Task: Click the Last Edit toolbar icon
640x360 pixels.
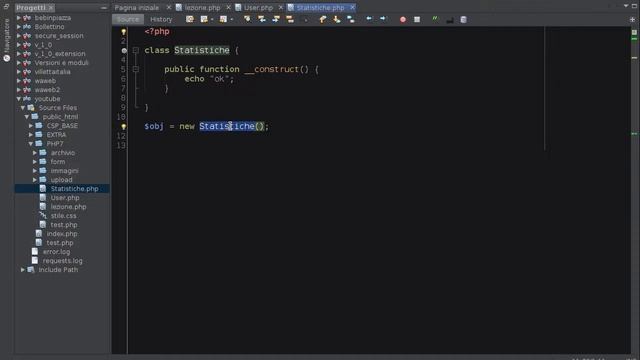Action: pyautogui.click(x=190, y=19)
